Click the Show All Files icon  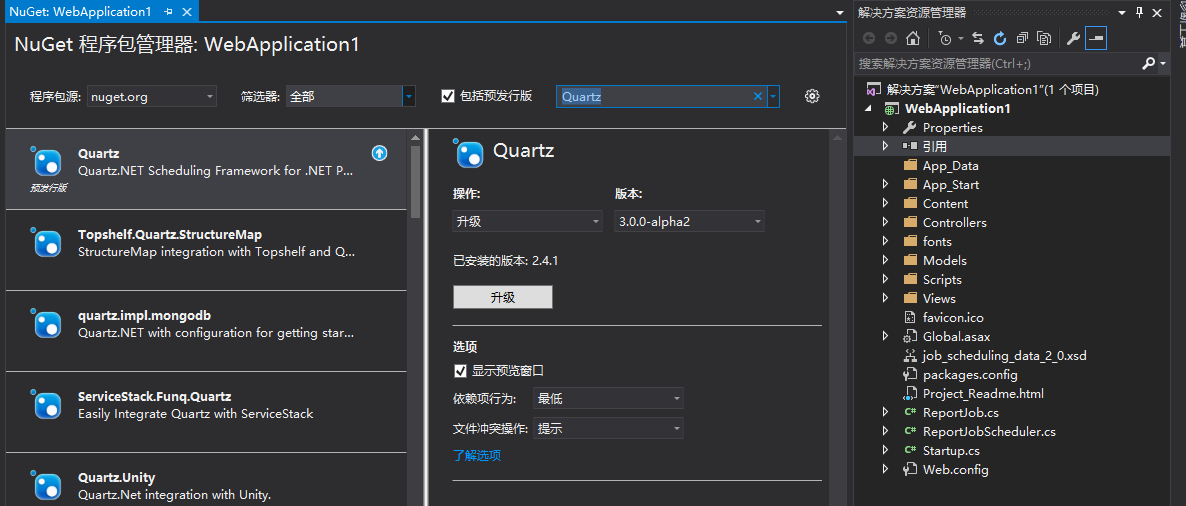[1045, 39]
